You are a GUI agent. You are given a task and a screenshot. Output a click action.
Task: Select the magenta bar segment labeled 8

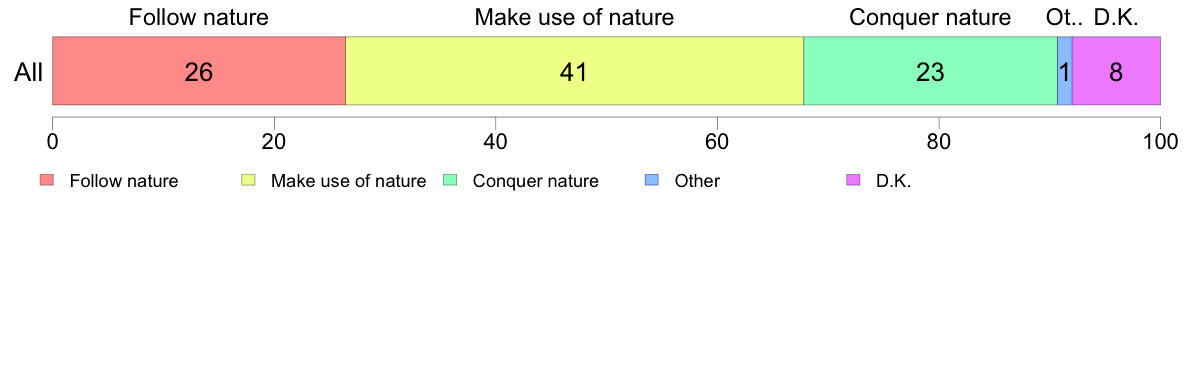[1116, 71]
